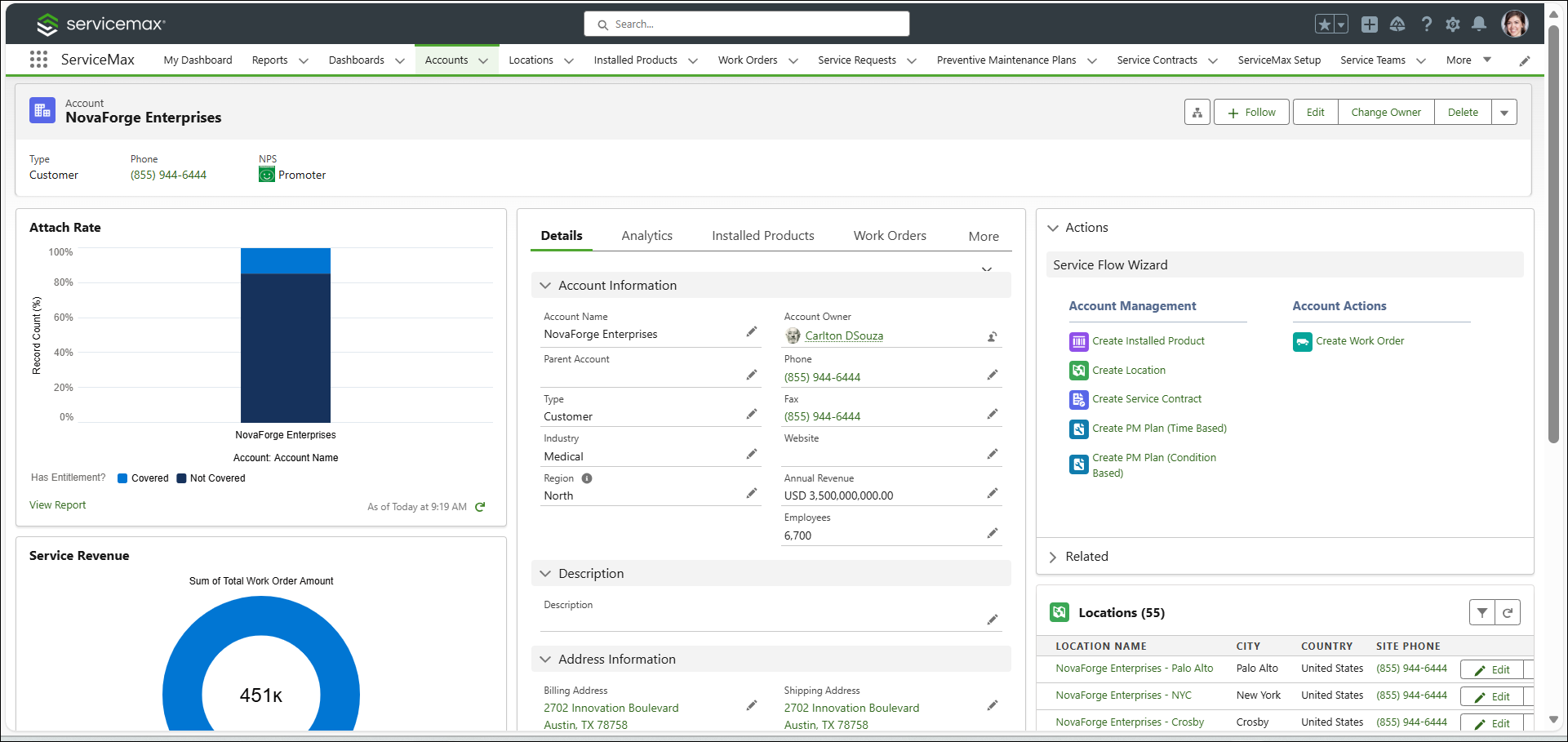Collapse the Actions section
Image resolution: width=1568 pixels, height=742 pixels.
[x=1053, y=228]
